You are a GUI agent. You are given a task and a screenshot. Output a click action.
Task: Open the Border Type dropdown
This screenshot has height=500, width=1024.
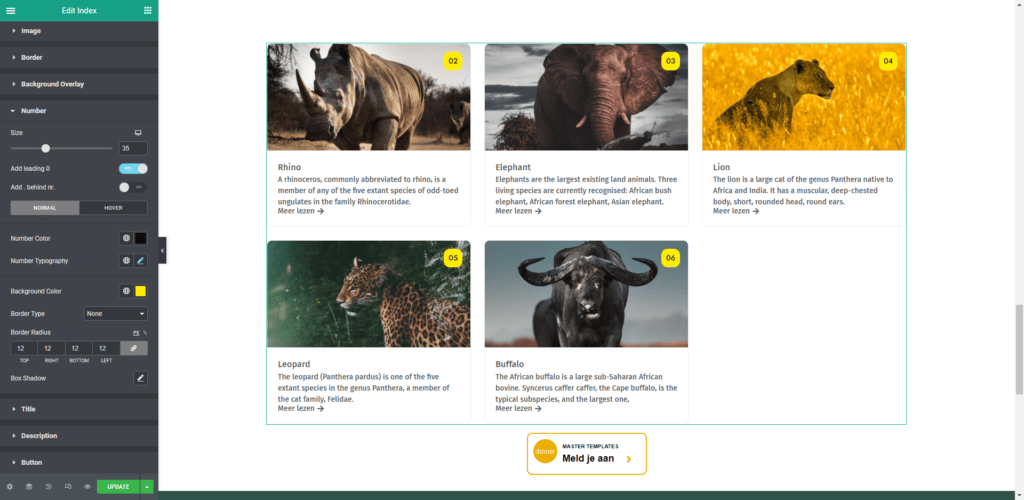(x=116, y=313)
